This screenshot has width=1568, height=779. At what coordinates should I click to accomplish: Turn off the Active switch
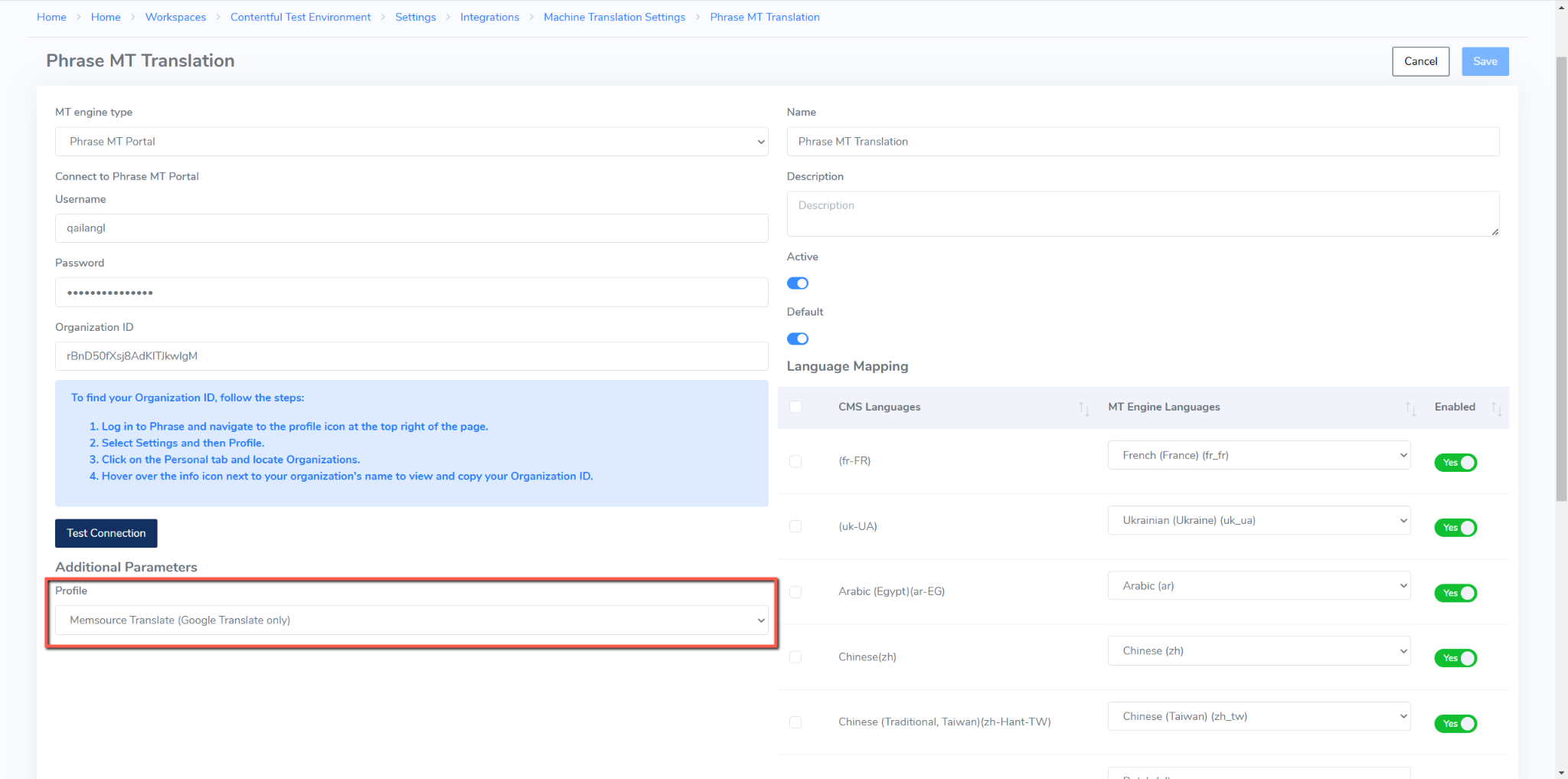coord(797,283)
